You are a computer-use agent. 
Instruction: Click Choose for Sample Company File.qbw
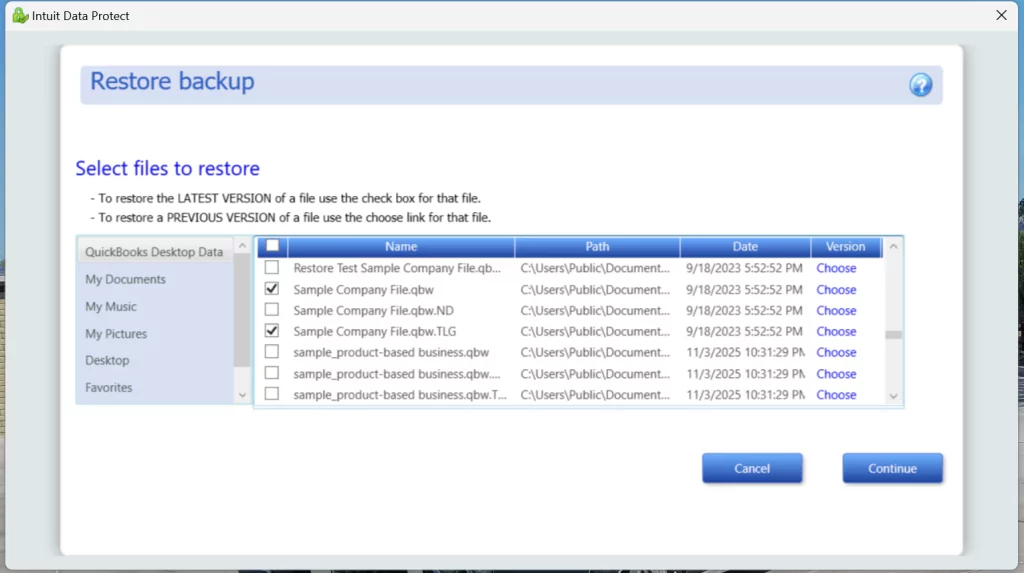click(836, 289)
